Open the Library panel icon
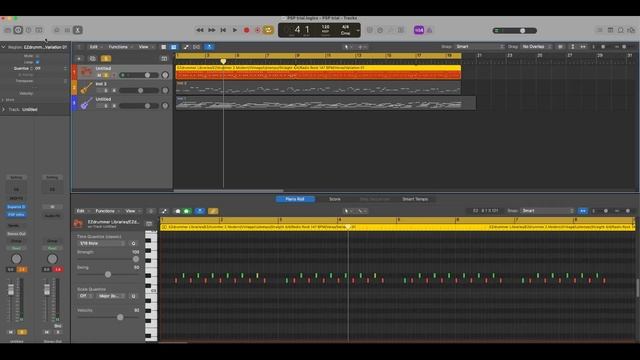Image resolution: width=640 pixels, height=360 pixels. click(x=8, y=30)
